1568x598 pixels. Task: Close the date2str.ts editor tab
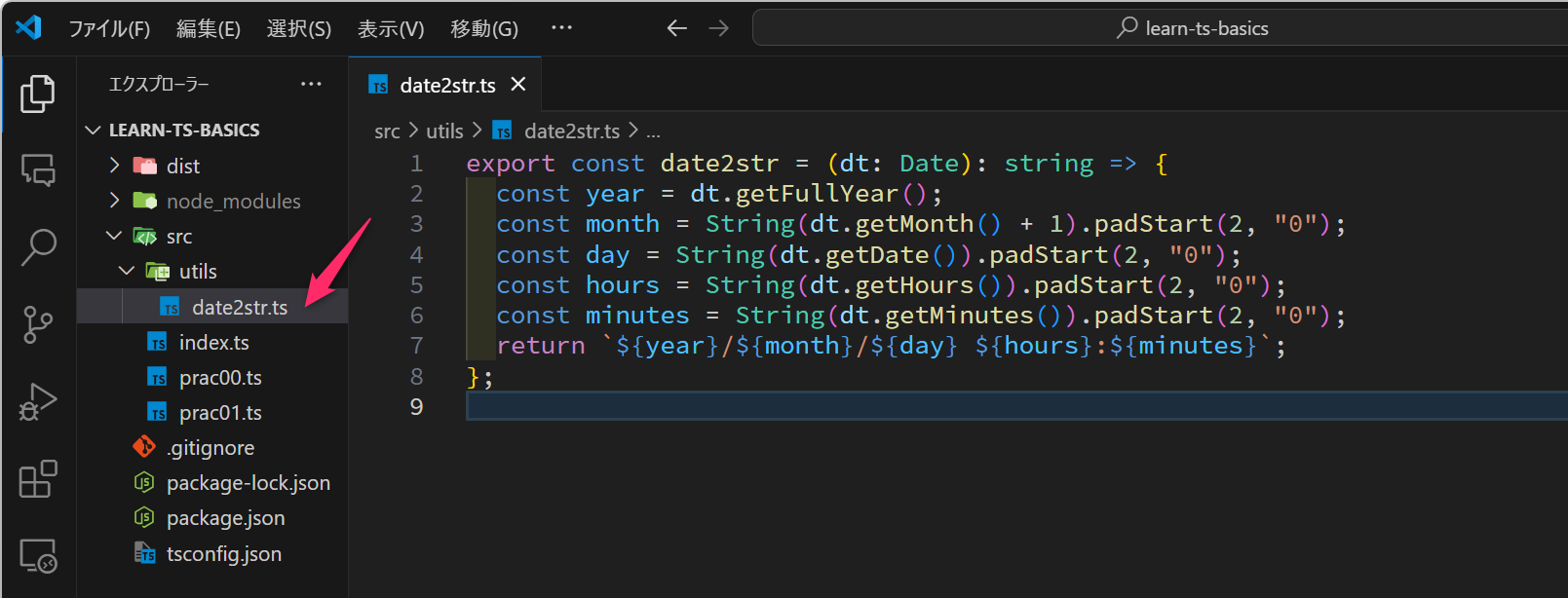pos(518,85)
